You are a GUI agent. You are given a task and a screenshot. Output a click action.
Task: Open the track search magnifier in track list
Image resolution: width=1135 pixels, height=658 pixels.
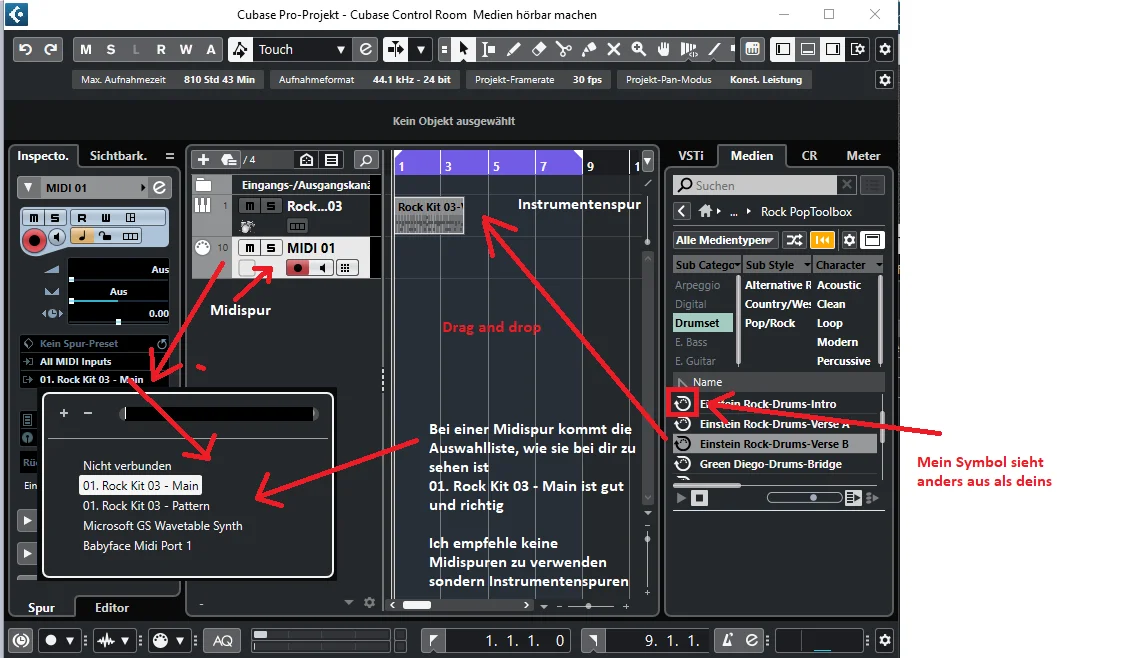click(x=366, y=159)
